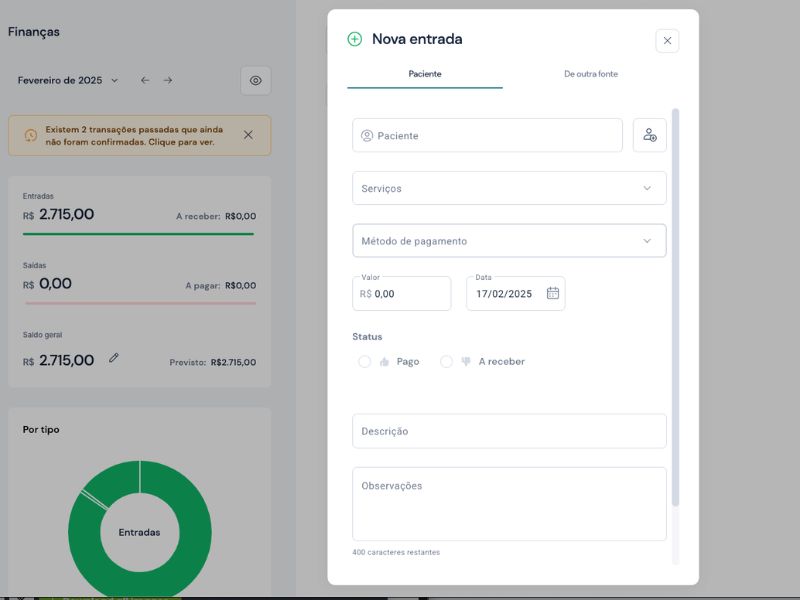800x600 pixels.
Task: Select the A receber status radio button
Action: coord(447,362)
